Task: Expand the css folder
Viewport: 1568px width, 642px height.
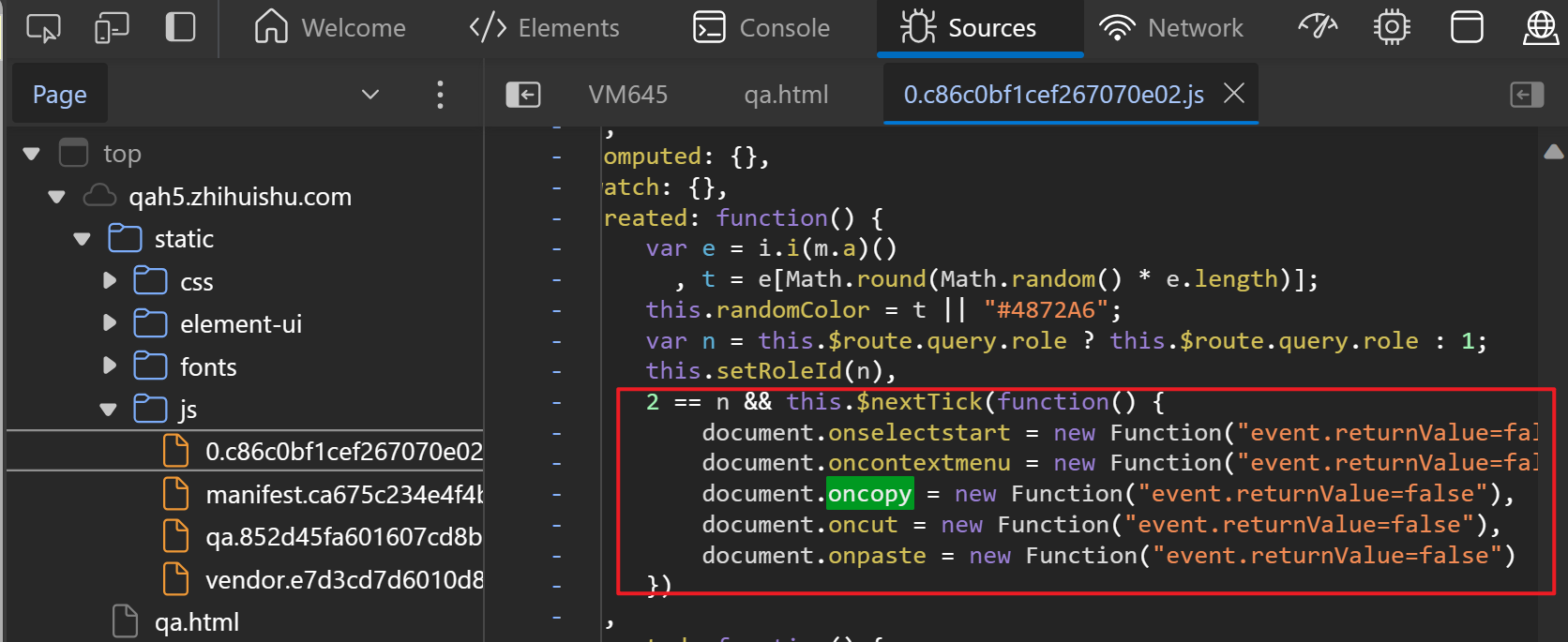Action: [x=109, y=281]
